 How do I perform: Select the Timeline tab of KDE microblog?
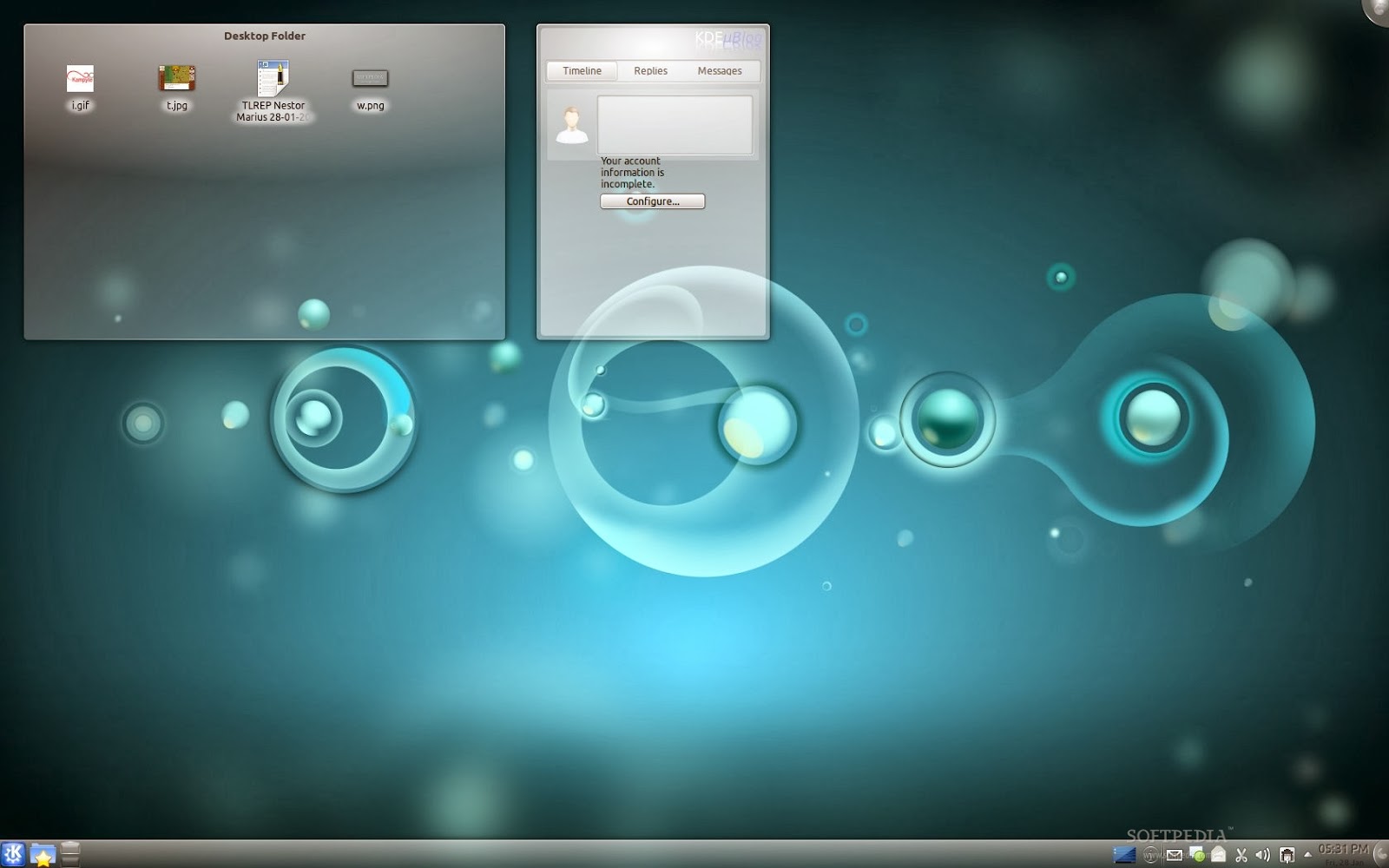[x=580, y=71]
